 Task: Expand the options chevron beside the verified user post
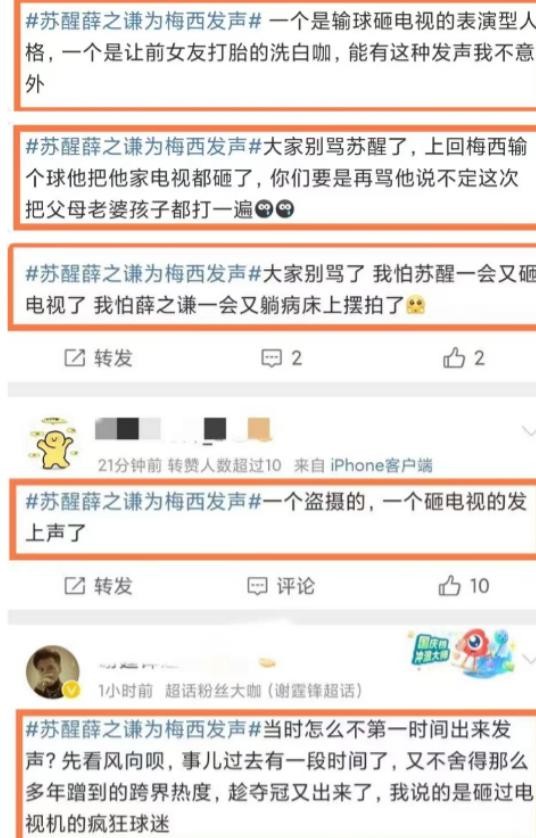[x=529, y=659]
